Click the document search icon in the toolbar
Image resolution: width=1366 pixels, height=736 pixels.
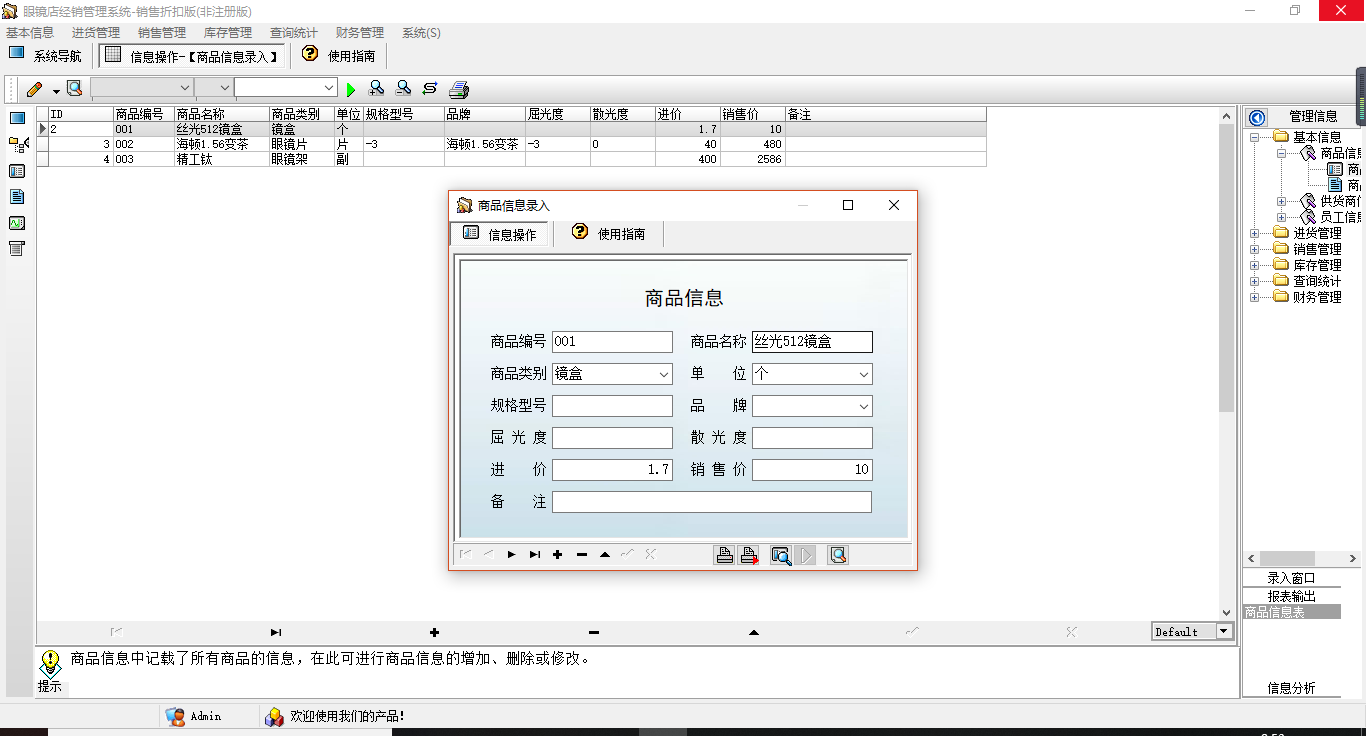75,89
